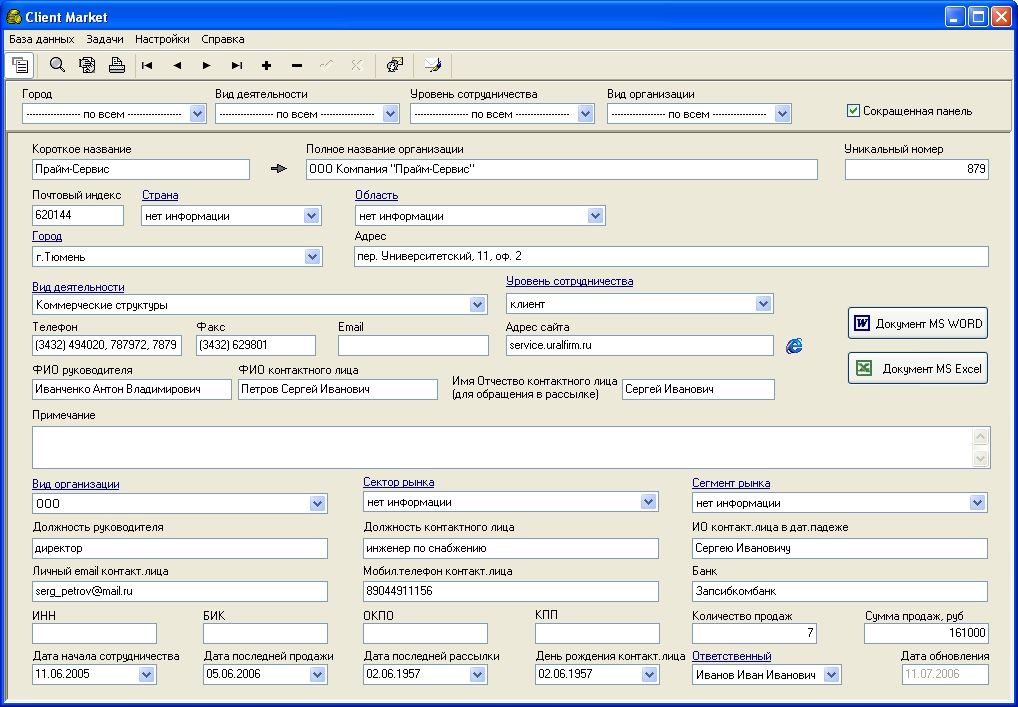Click the Client Market title bar icon
The width and height of the screenshot is (1018, 707).
tap(13, 16)
